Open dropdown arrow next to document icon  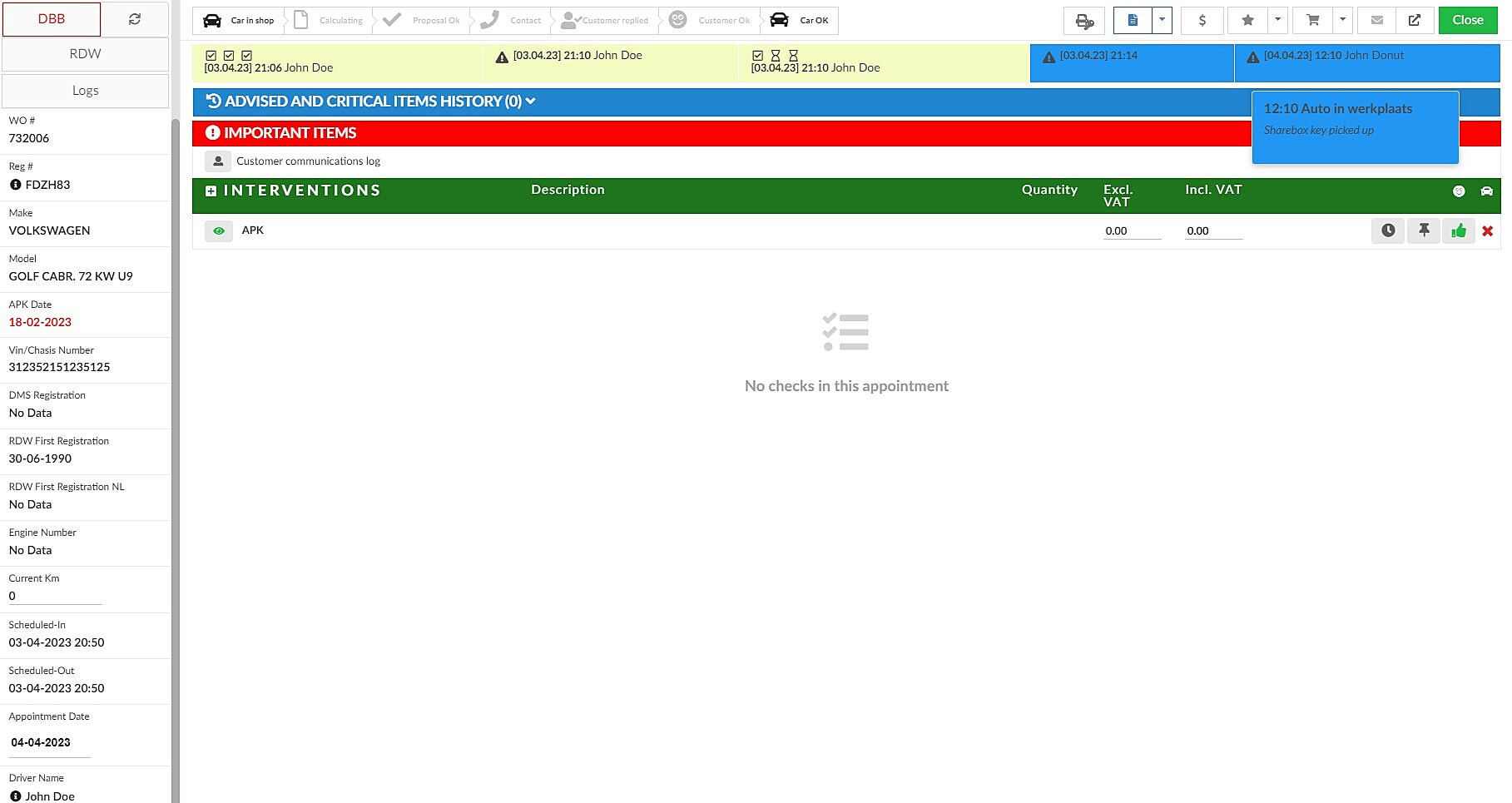click(1162, 20)
